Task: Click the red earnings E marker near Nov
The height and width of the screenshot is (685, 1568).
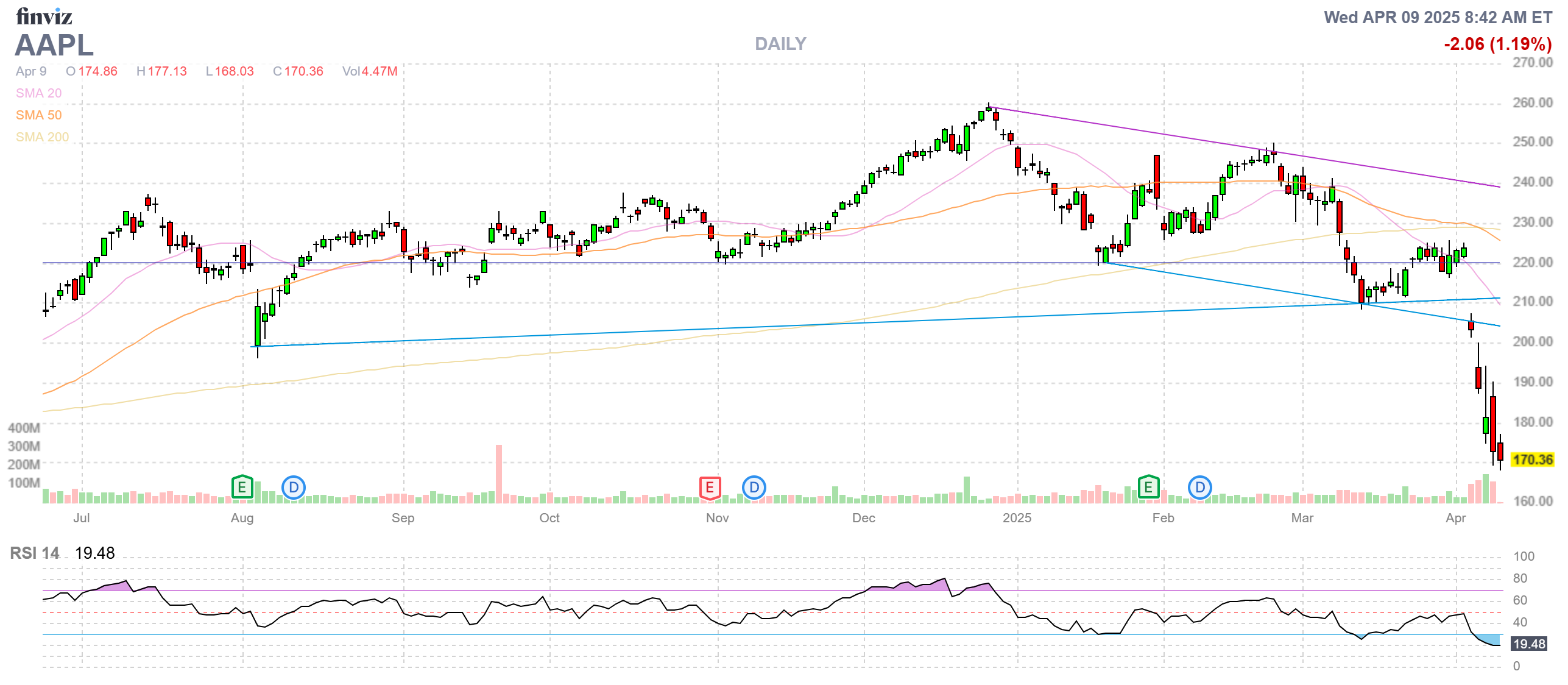Action: tap(710, 488)
